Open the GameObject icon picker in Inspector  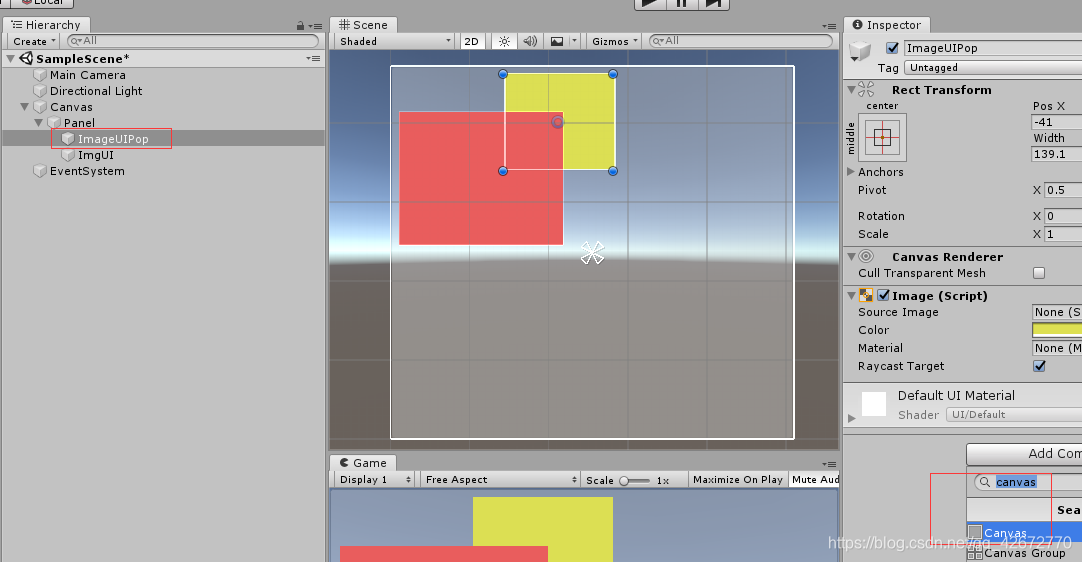point(860,51)
